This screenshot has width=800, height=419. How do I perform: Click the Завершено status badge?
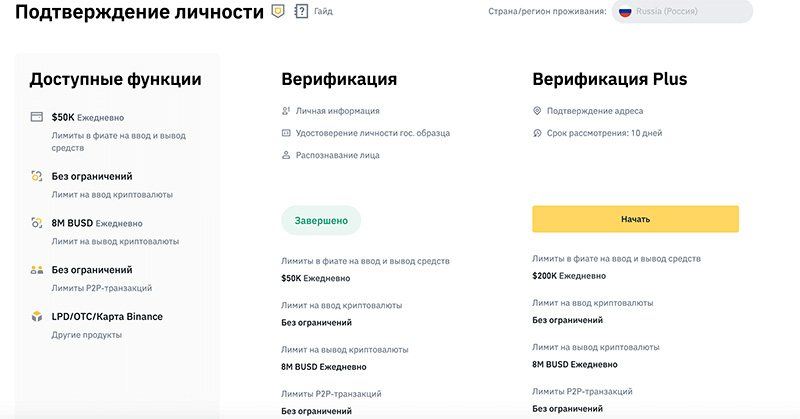[x=321, y=220]
